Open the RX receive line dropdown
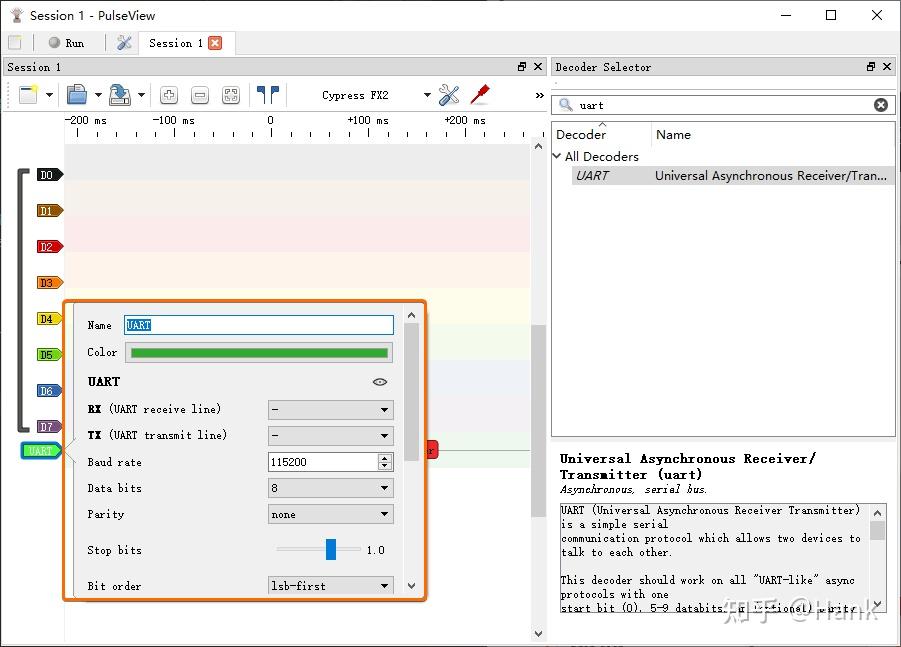Screen dimensions: 901x647 [330, 410]
